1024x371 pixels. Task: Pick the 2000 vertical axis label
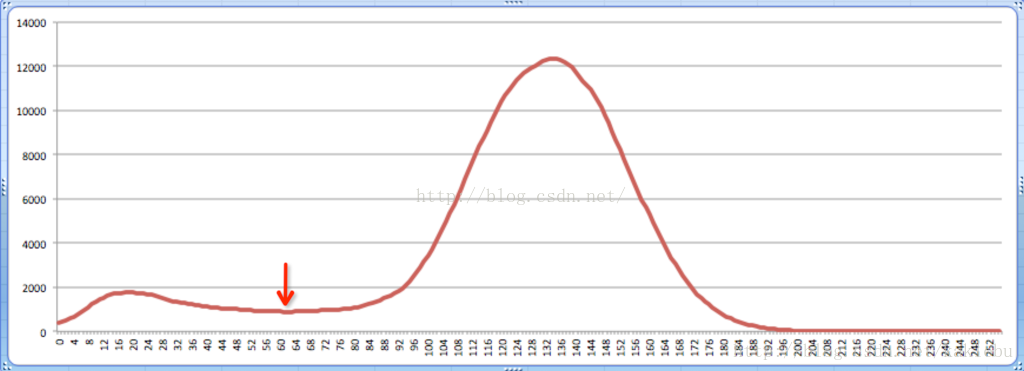coord(35,288)
